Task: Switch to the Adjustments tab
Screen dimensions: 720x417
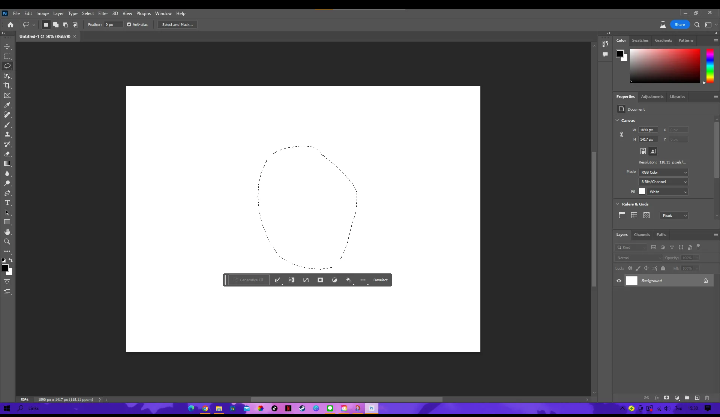Action: [x=652, y=96]
